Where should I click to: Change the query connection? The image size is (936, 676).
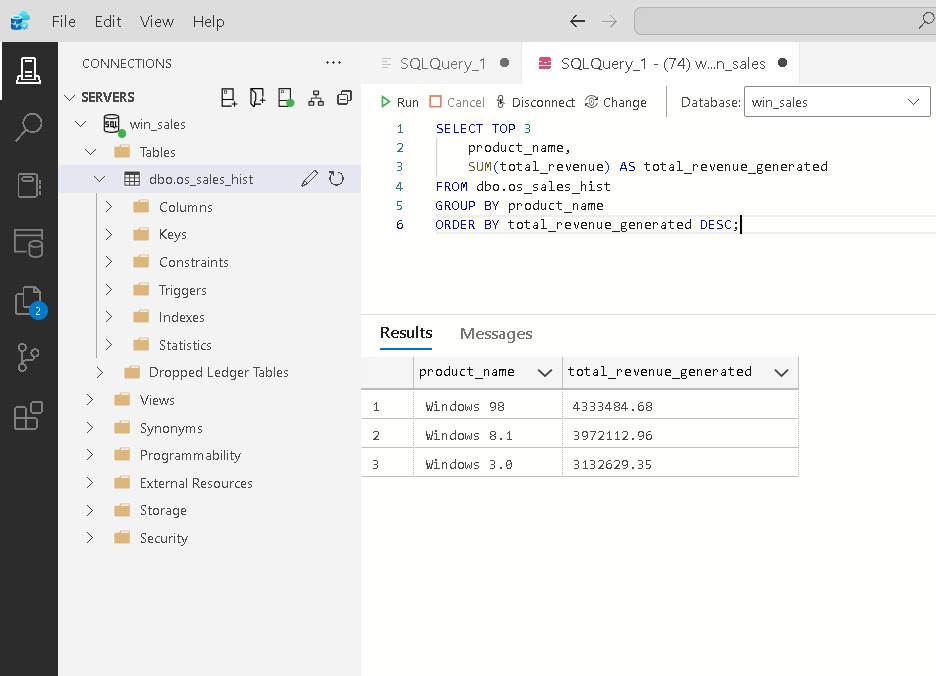[x=615, y=102]
